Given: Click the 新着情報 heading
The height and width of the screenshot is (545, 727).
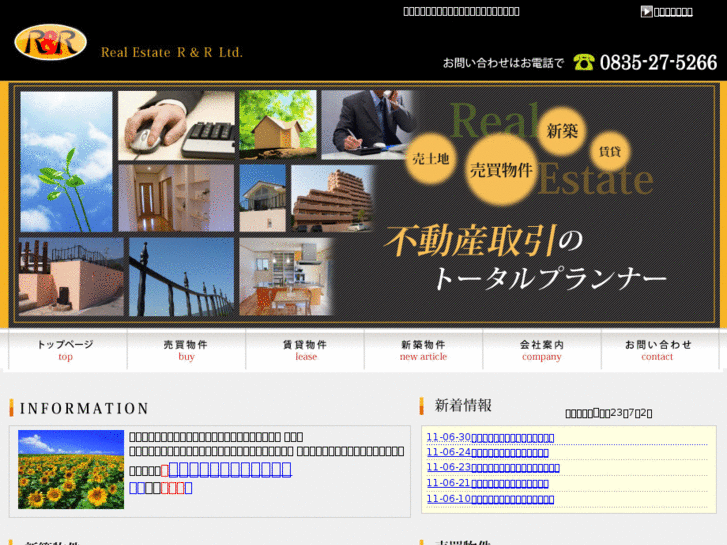Looking at the screenshot, I should 463,405.
